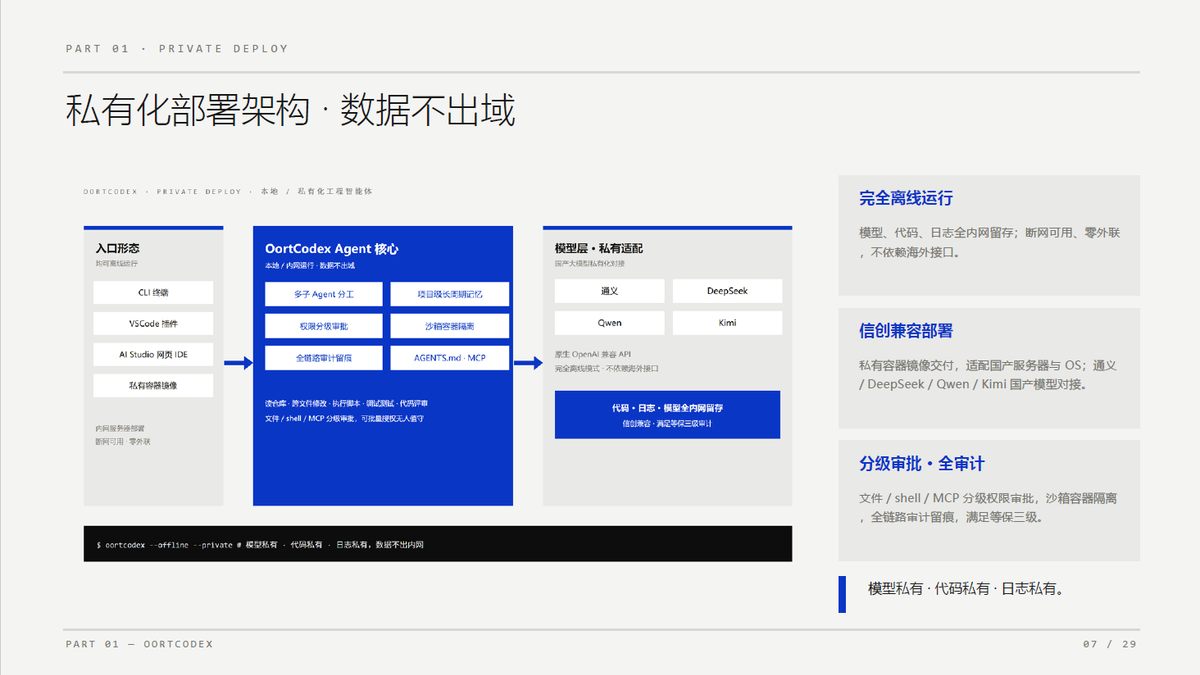This screenshot has height=675, width=1200.
Task: Click the line 文件 / shell / MCP 分级审批 in blue panel
Action: click(x=345, y=418)
